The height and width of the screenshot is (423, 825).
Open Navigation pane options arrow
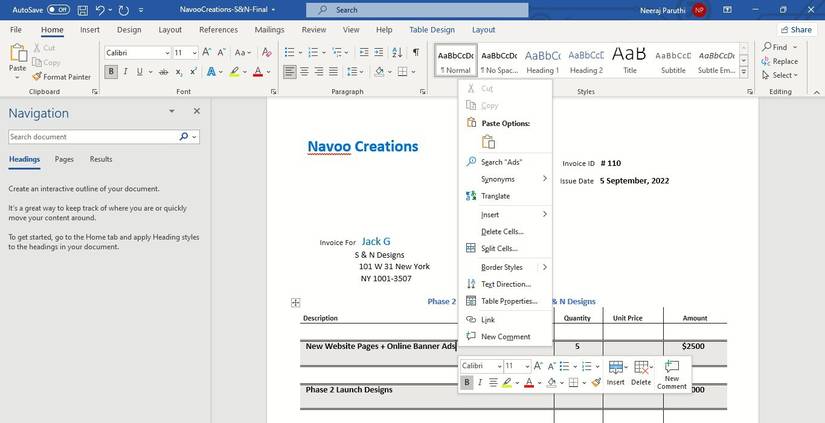[x=172, y=111]
